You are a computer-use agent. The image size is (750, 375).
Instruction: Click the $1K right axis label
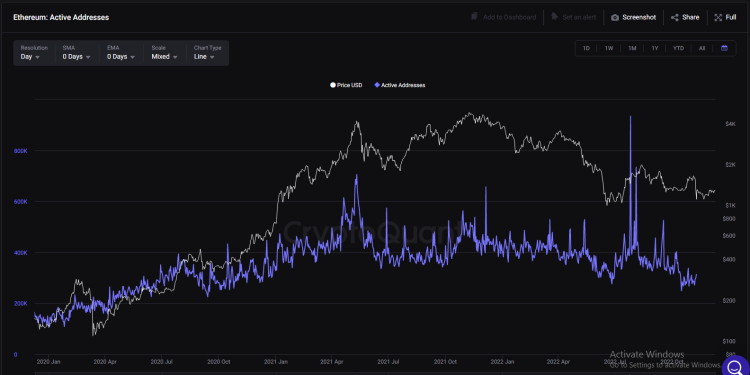[730, 205]
